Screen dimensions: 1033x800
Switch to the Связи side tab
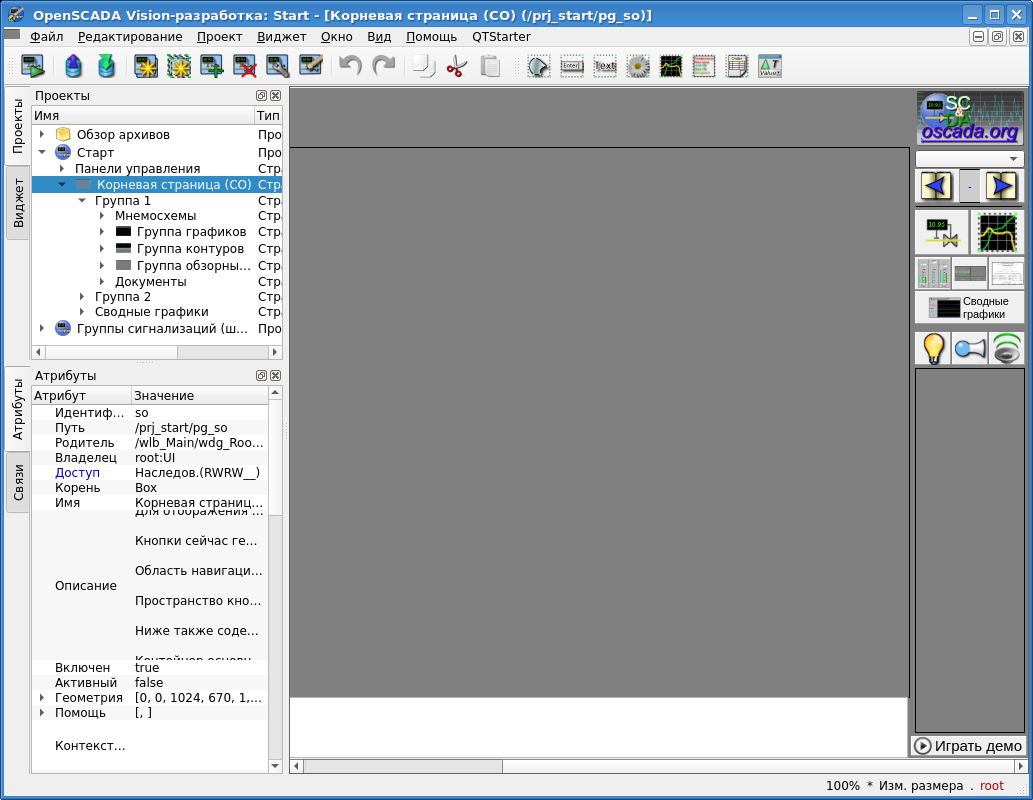click(18, 482)
